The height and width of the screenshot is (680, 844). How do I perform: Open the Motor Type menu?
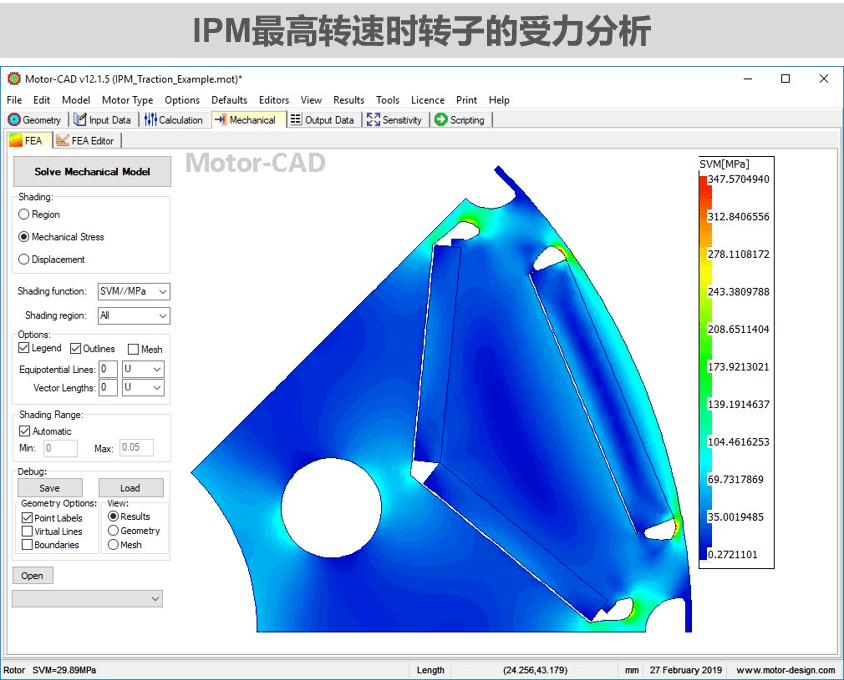point(127,100)
